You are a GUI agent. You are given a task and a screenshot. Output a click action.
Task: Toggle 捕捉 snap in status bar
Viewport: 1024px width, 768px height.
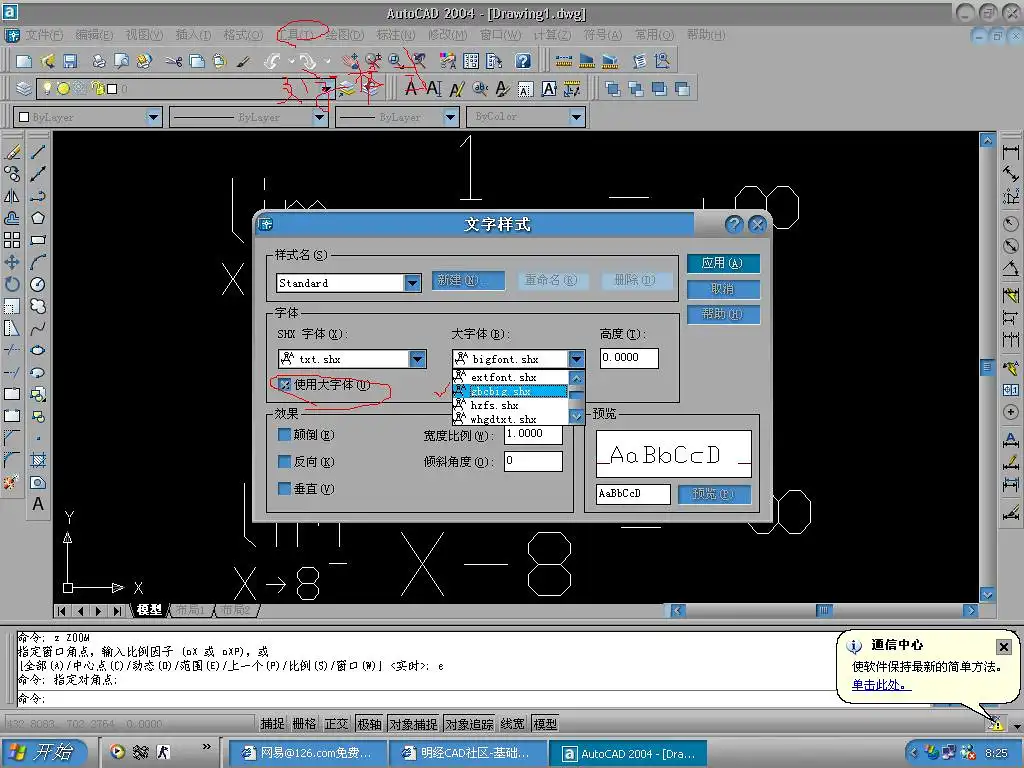(272, 724)
